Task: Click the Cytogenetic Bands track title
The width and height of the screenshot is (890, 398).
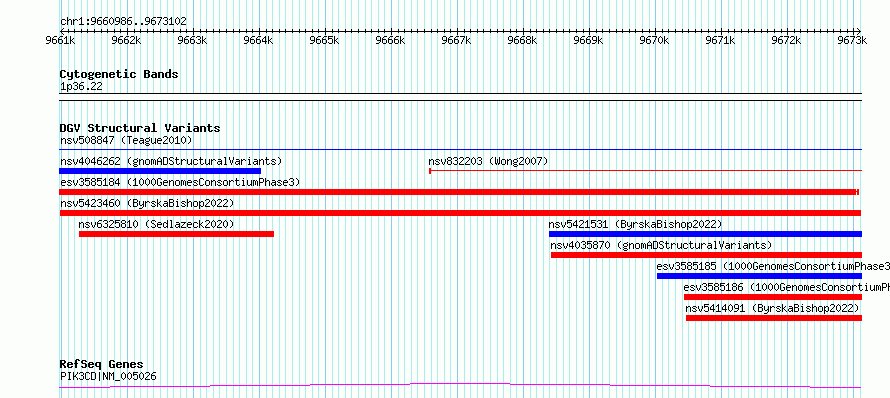Action: [x=119, y=74]
